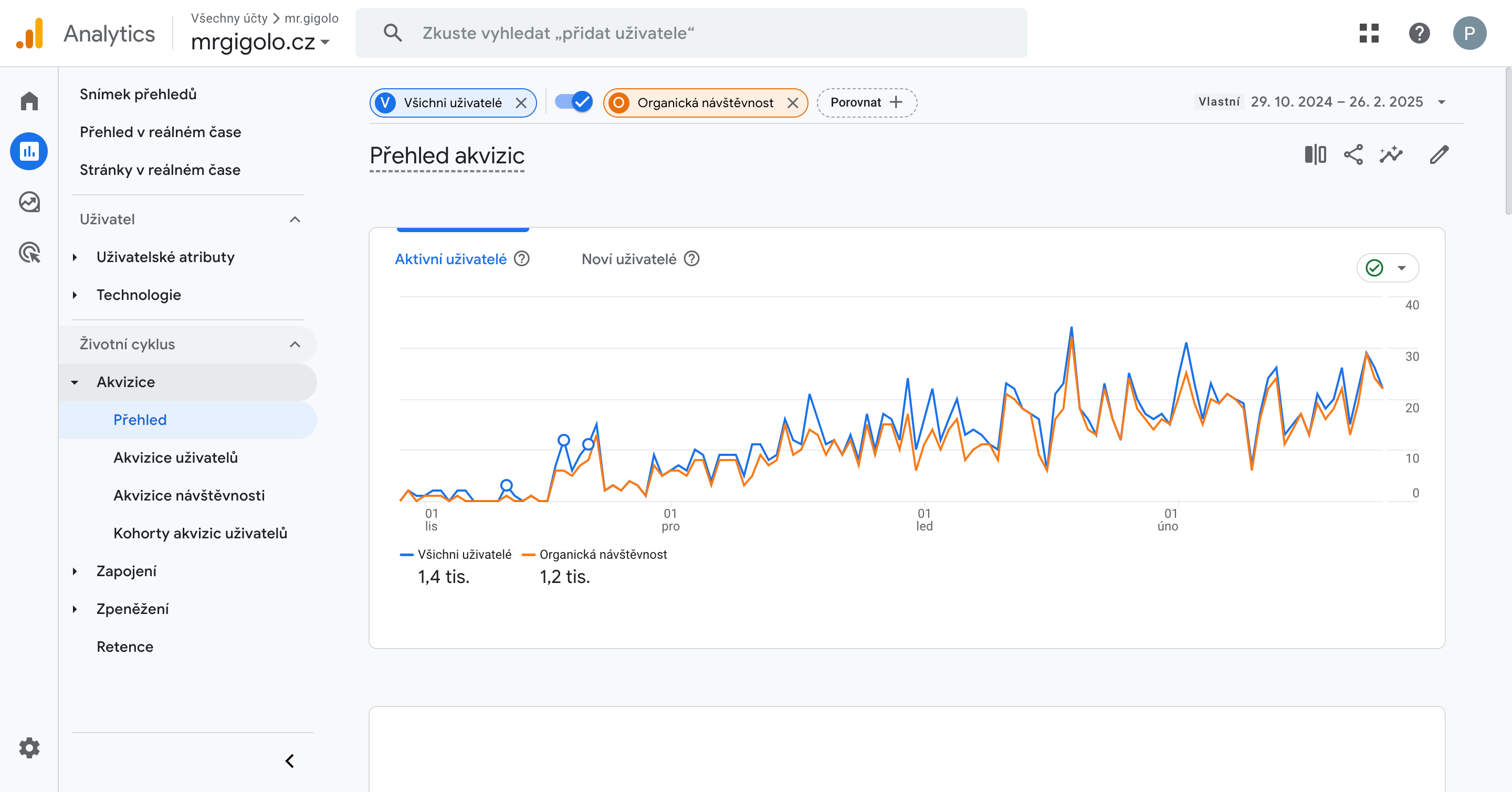Open the Explore icon in left rail
This screenshot has width=1512, height=792.
[x=29, y=202]
